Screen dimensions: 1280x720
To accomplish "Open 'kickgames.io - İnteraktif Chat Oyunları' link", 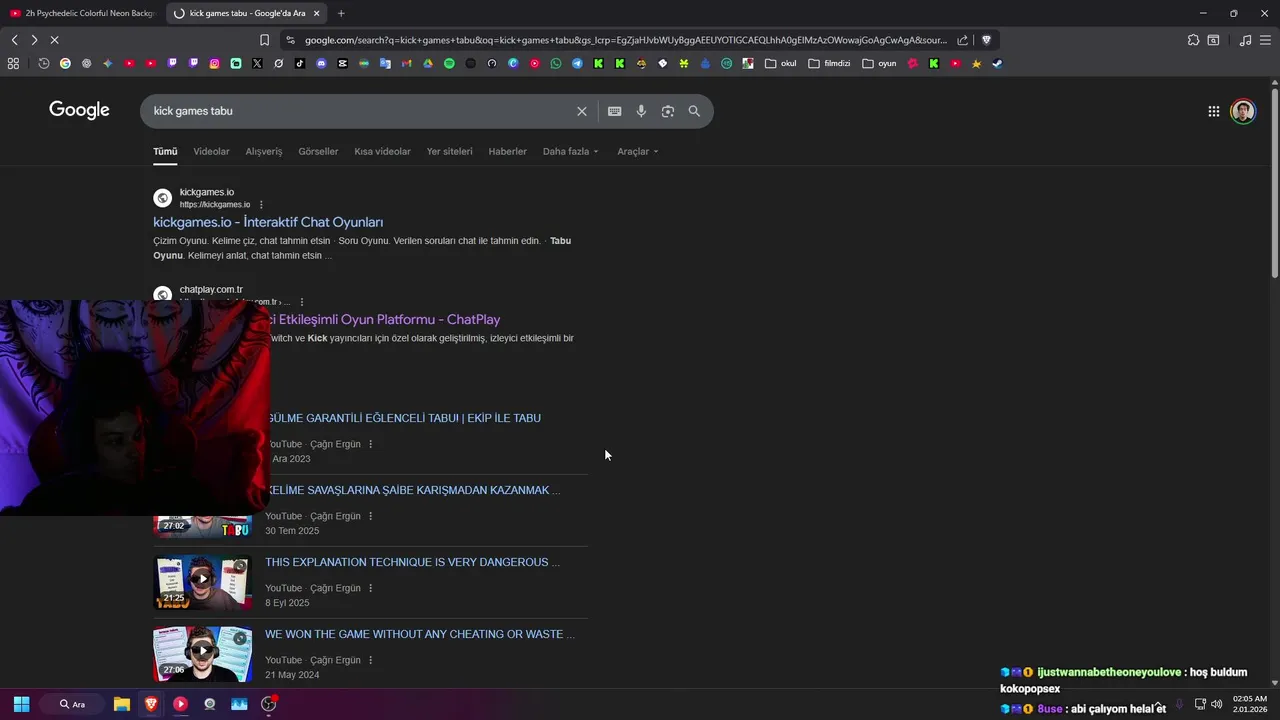I will coord(268,222).
